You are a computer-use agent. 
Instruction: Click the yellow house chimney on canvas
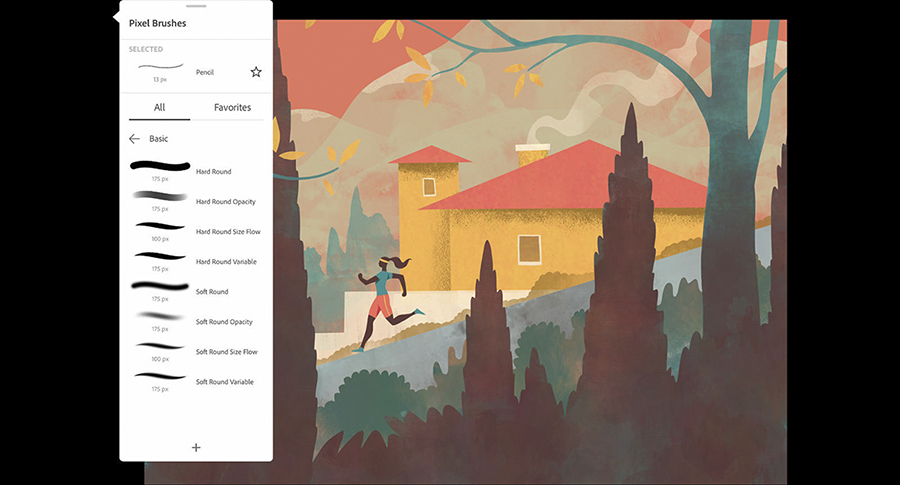[533, 155]
